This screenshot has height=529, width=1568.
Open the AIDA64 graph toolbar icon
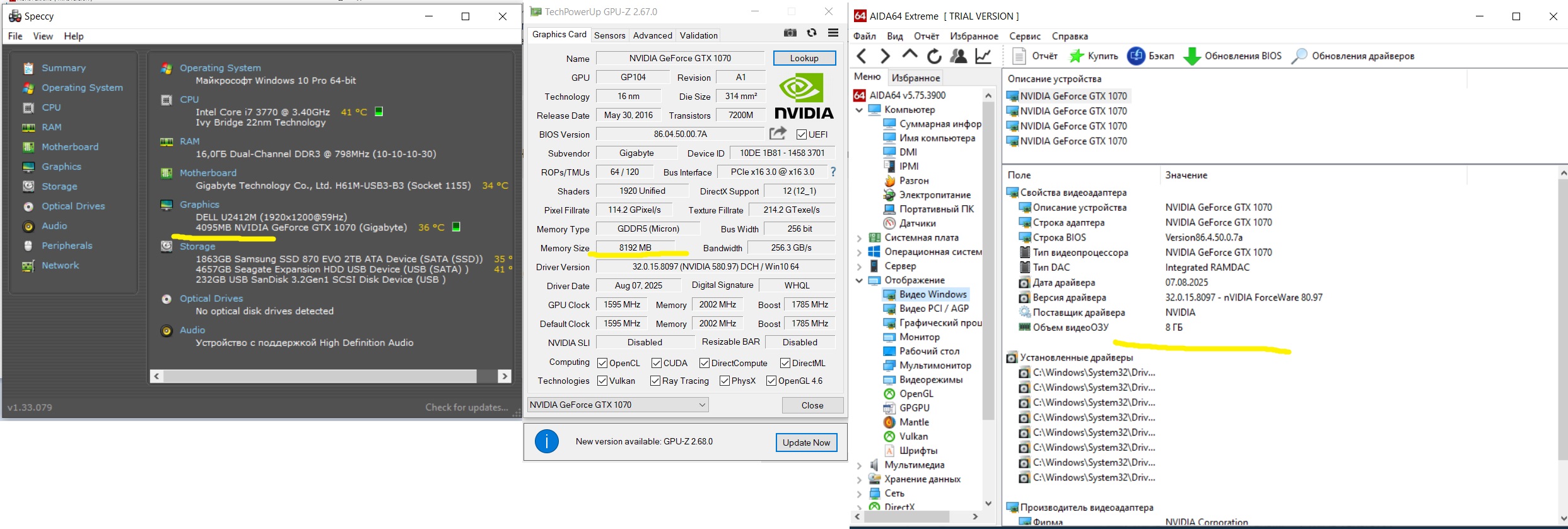click(983, 56)
